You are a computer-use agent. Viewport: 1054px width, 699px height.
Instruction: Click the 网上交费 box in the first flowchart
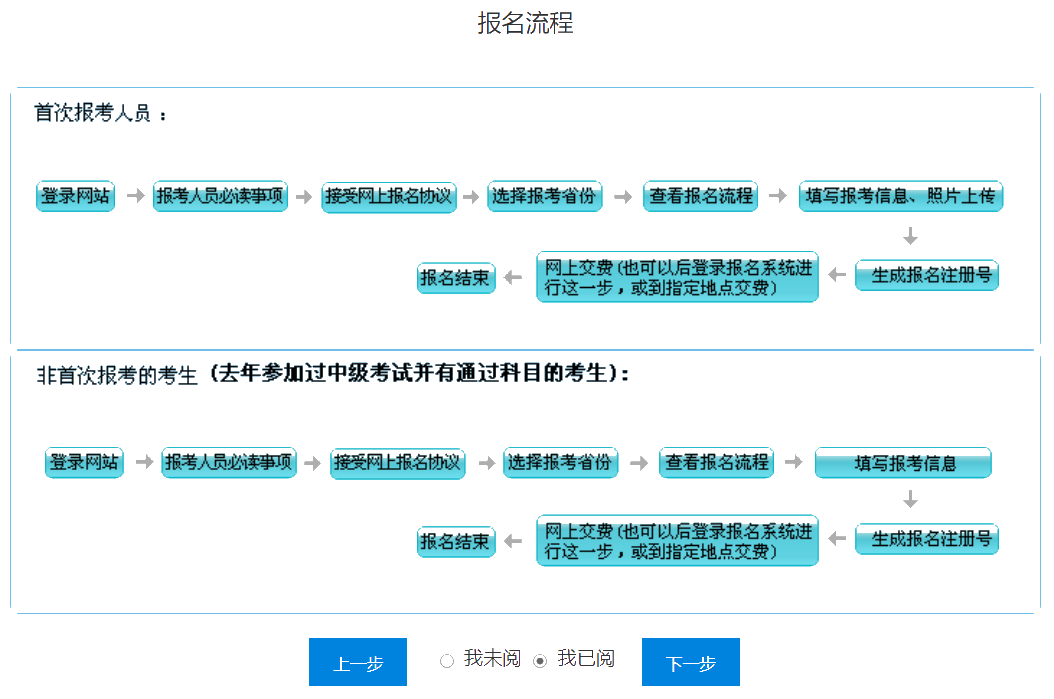point(677,276)
